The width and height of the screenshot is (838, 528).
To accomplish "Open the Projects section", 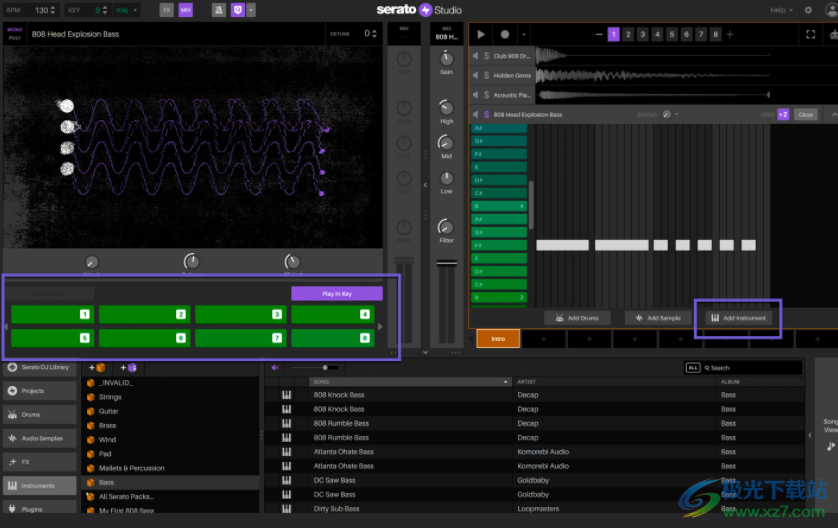I will point(40,391).
